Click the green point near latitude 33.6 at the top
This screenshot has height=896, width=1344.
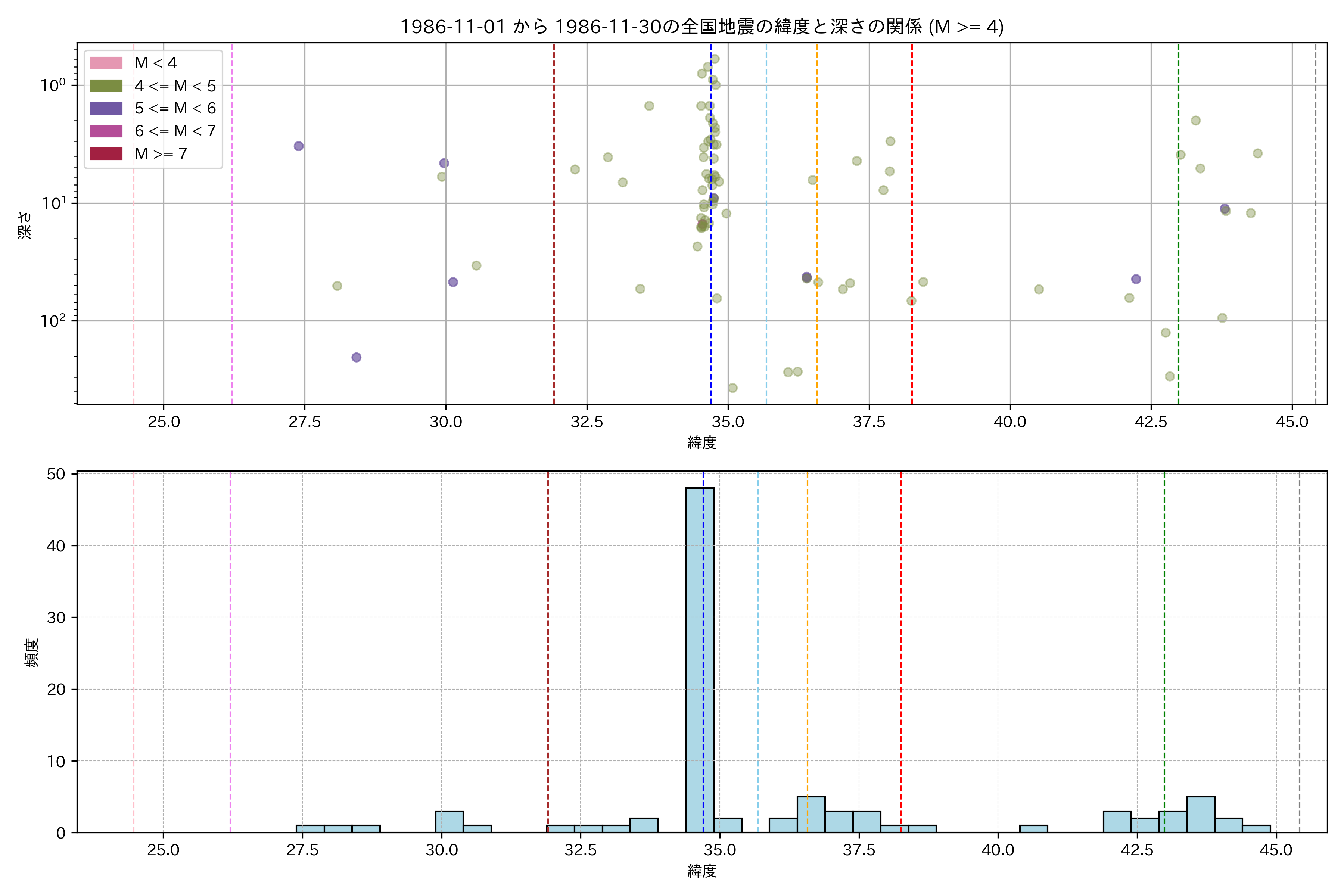(649, 106)
